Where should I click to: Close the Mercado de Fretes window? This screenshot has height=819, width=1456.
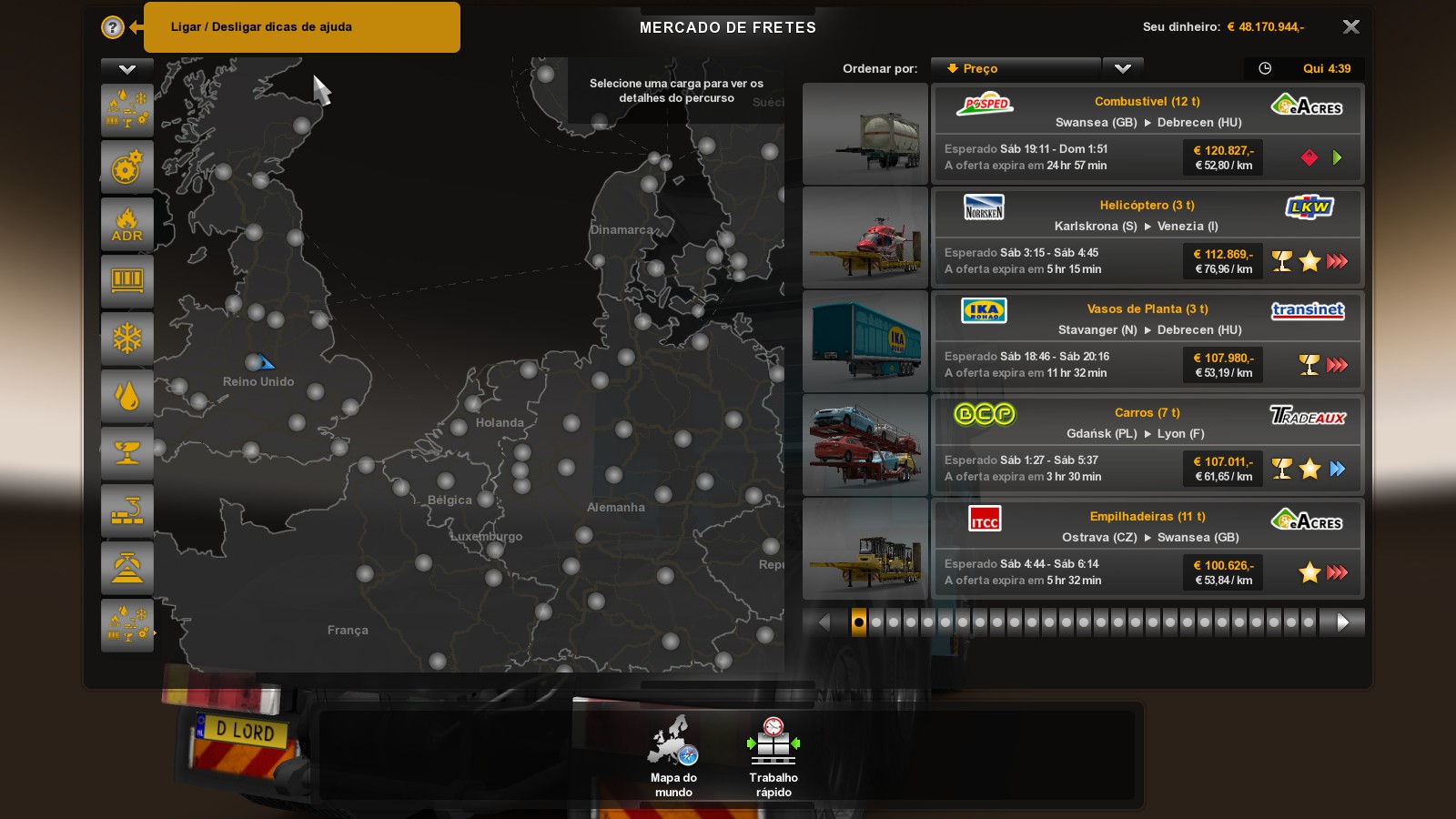pyautogui.click(x=1351, y=27)
